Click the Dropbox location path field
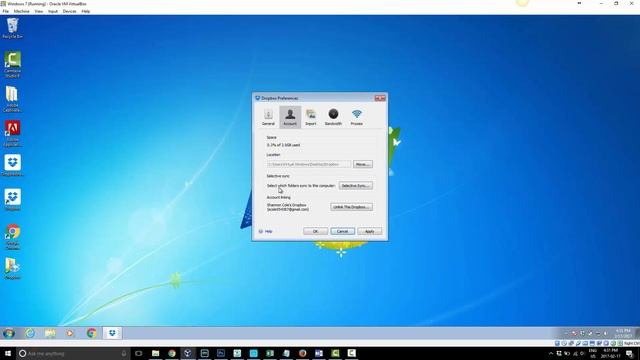This screenshot has height=360, width=640. 309,164
